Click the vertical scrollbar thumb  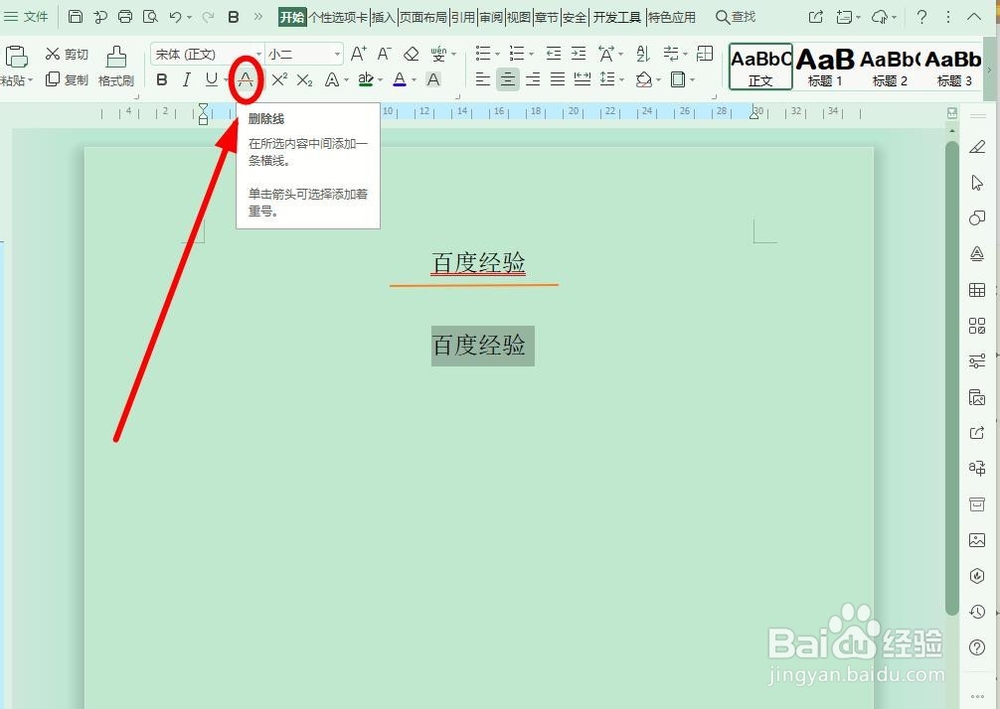pos(952,377)
